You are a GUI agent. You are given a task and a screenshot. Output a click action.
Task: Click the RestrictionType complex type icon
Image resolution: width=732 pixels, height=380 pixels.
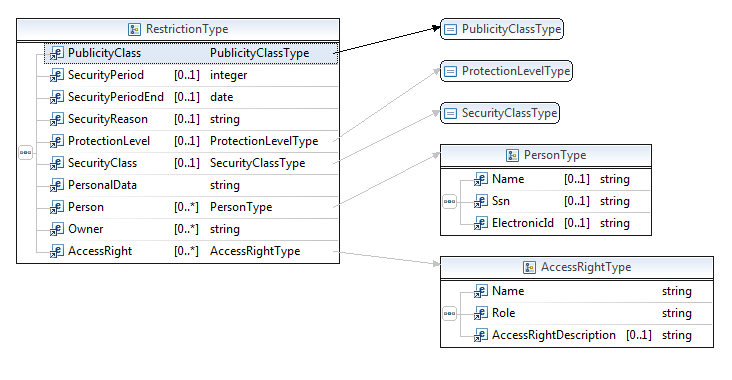pyautogui.click(x=134, y=29)
